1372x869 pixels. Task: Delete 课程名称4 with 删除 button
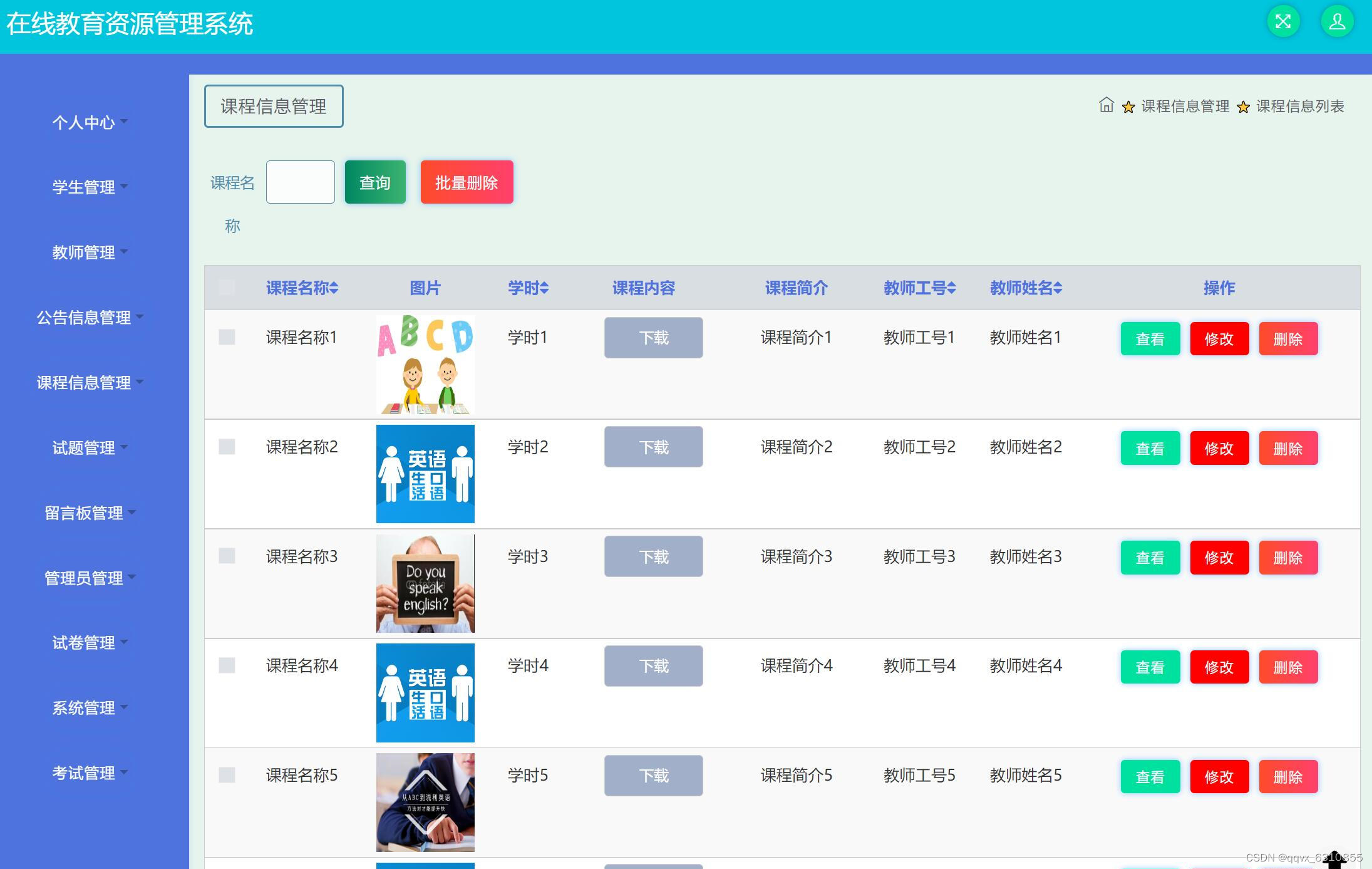coord(1288,667)
